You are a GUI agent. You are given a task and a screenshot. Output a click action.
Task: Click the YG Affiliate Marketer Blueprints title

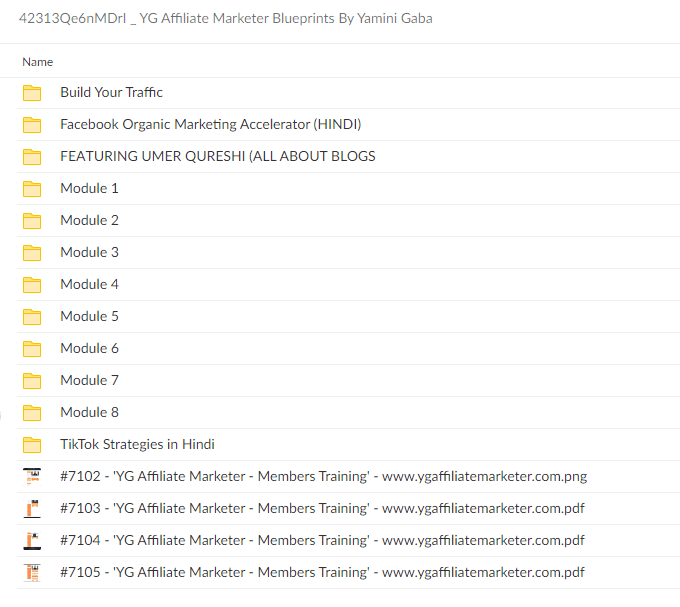226,19
